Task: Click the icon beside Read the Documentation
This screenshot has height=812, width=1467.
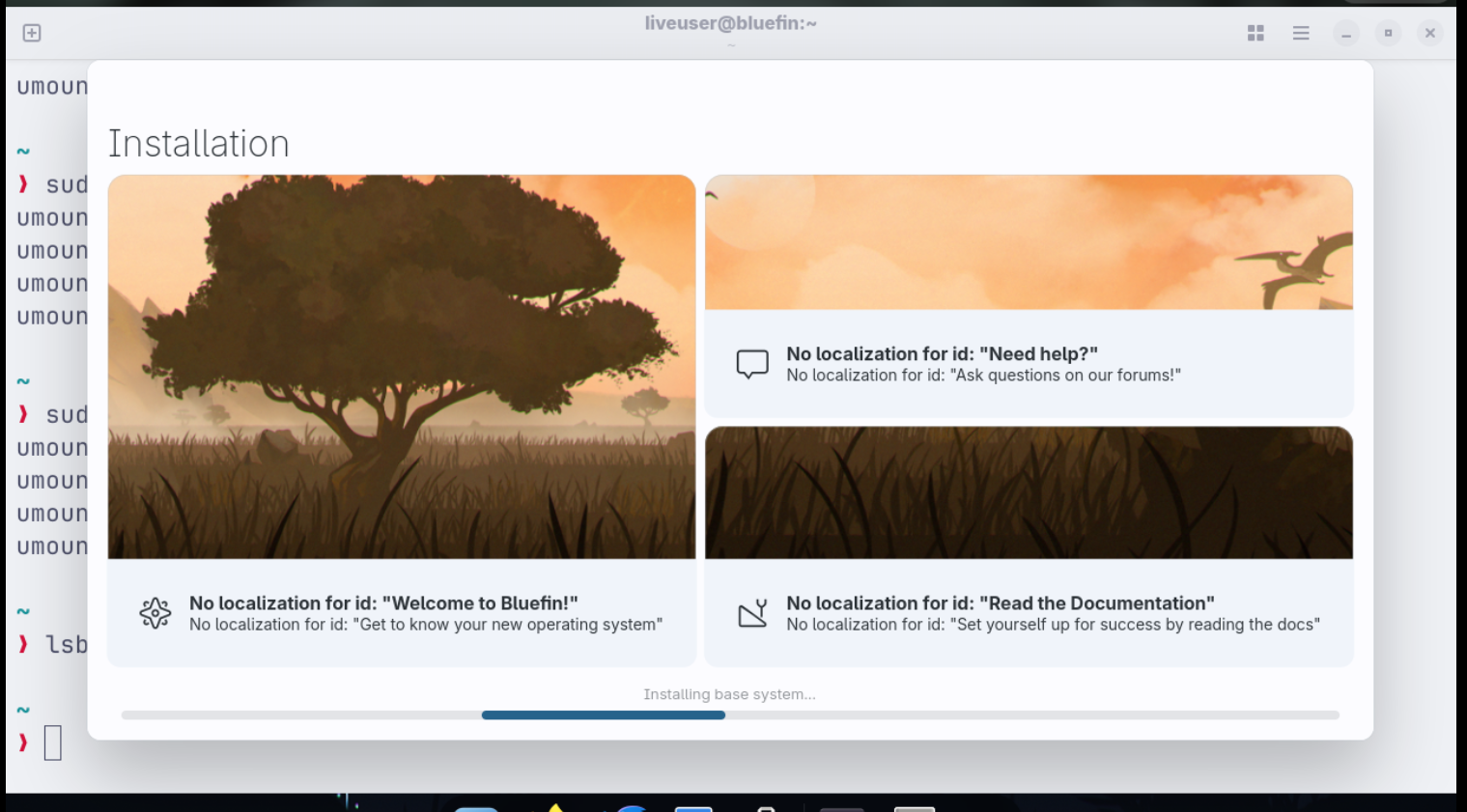Action: coord(752,613)
